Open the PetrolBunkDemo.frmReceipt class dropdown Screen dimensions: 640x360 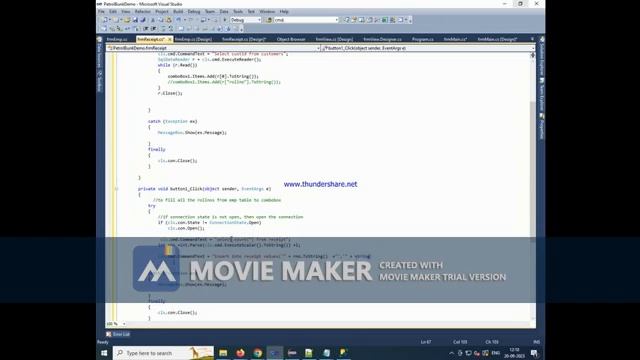[x=214, y=48]
